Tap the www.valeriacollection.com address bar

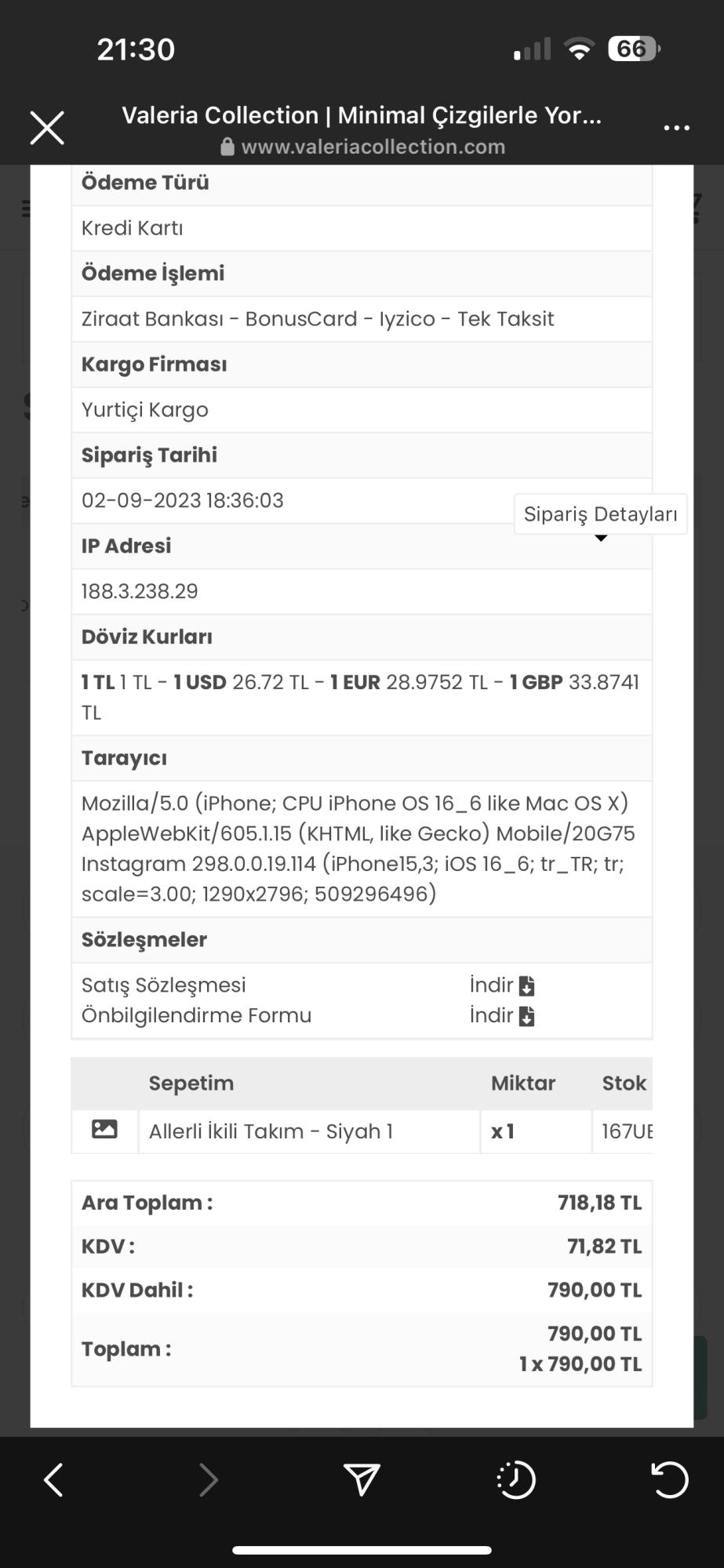tap(373, 147)
